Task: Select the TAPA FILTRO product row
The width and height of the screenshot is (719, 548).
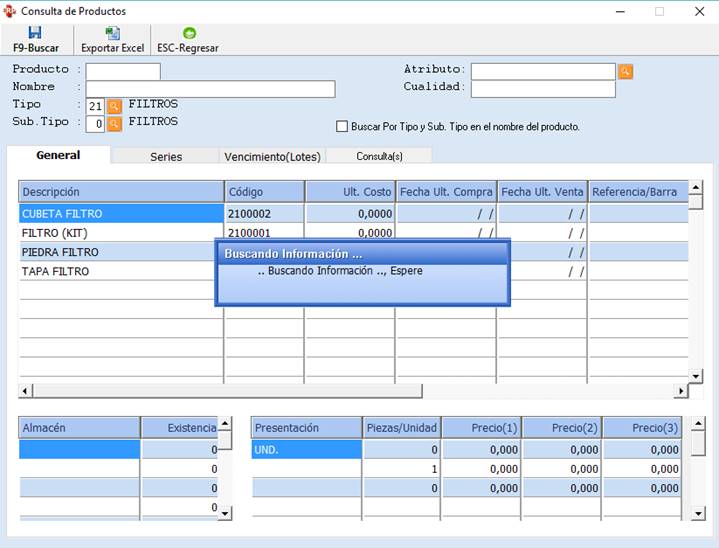Action: [x=120, y=271]
